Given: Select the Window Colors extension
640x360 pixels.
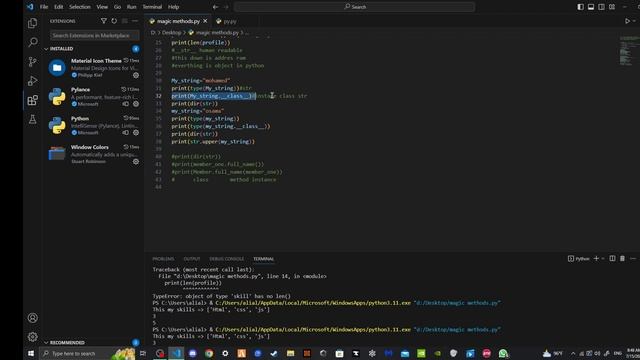Looking at the screenshot, I should 93,154.
